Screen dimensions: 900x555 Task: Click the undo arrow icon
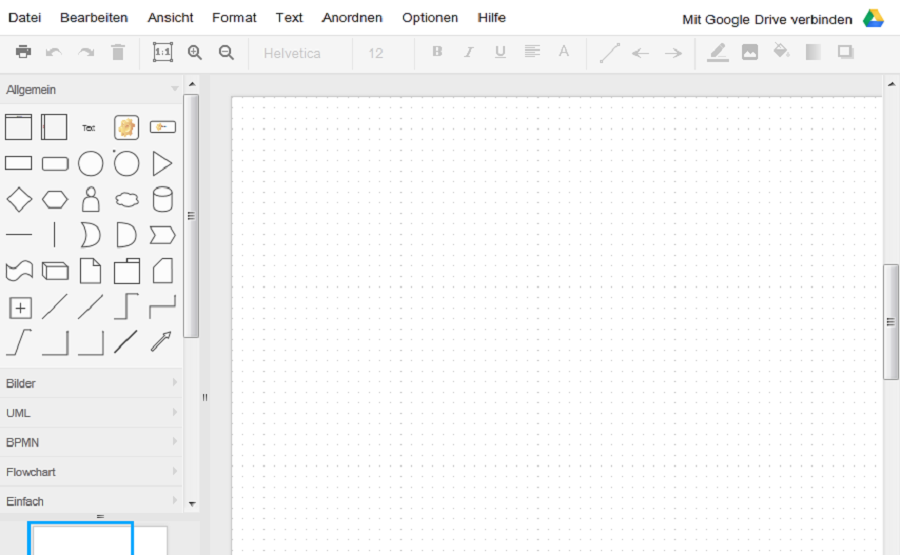click(x=54, y=53)
